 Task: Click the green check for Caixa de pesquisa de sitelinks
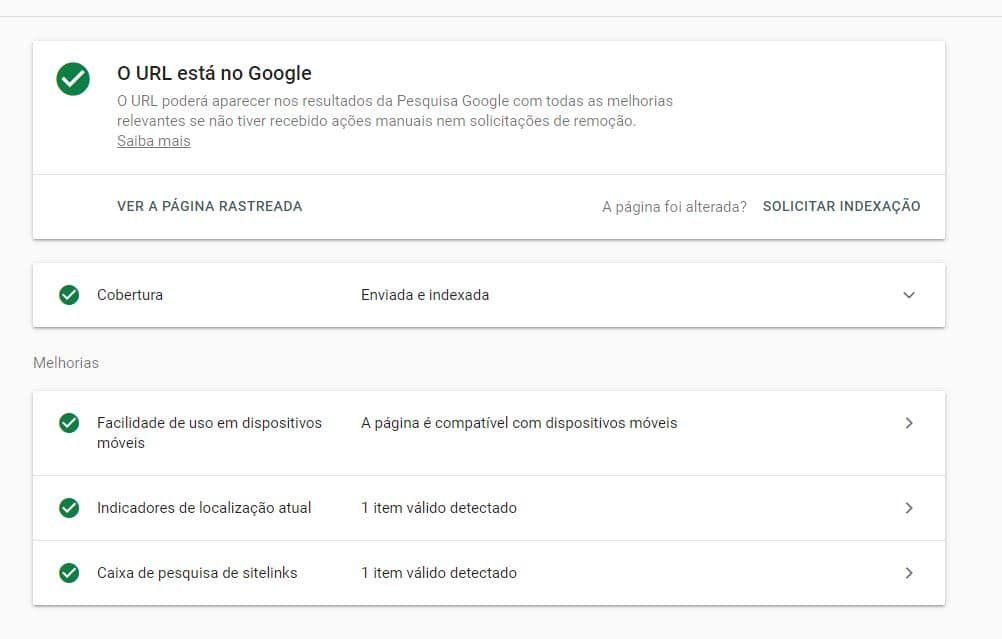pyautogui.click(x=69, y=573)
